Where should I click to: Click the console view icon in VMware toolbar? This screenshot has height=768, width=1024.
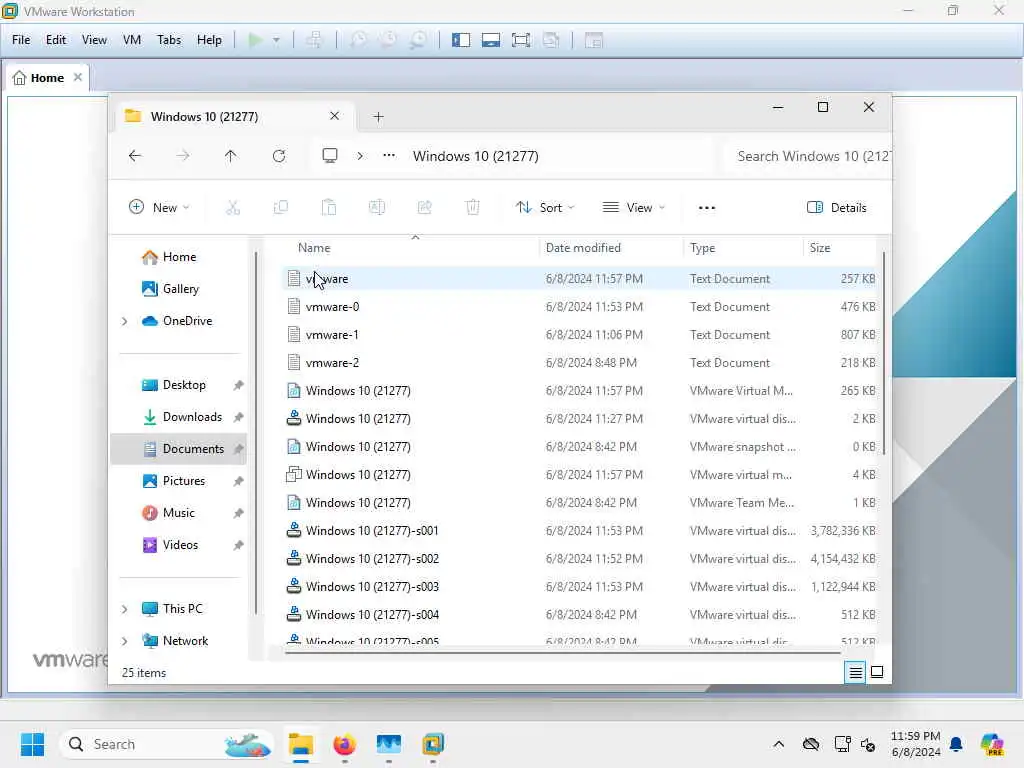tap(594, 40)
